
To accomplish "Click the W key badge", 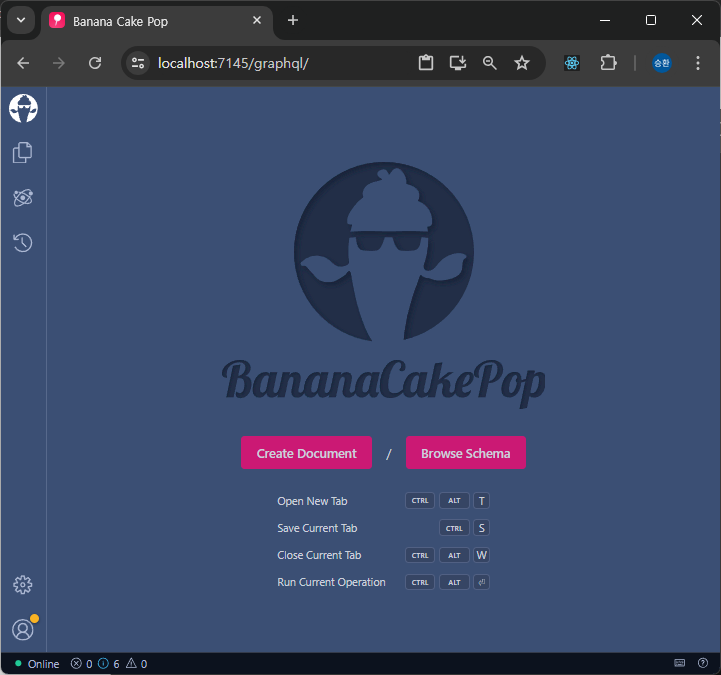I will click(481, 555).
